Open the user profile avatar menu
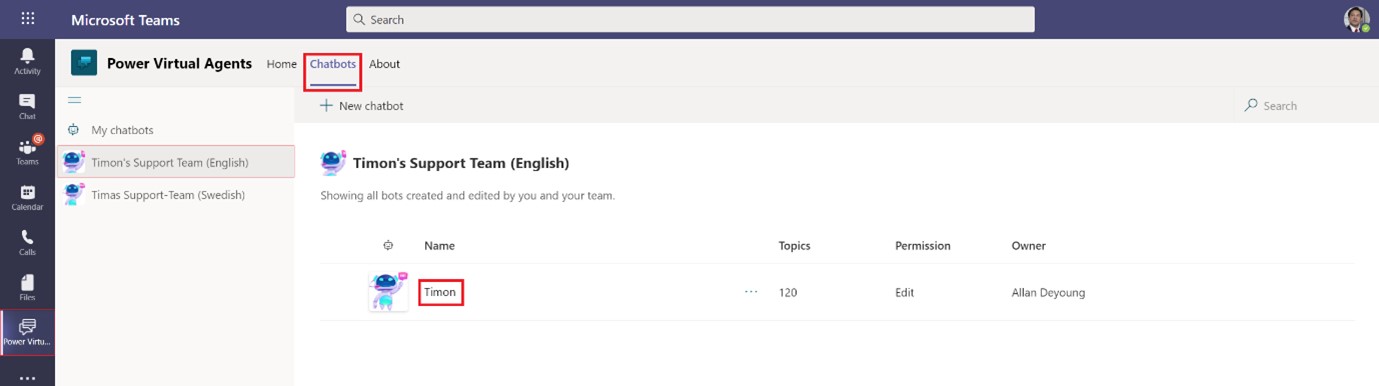The image size is (1379, 386). tap(1357, 19)
